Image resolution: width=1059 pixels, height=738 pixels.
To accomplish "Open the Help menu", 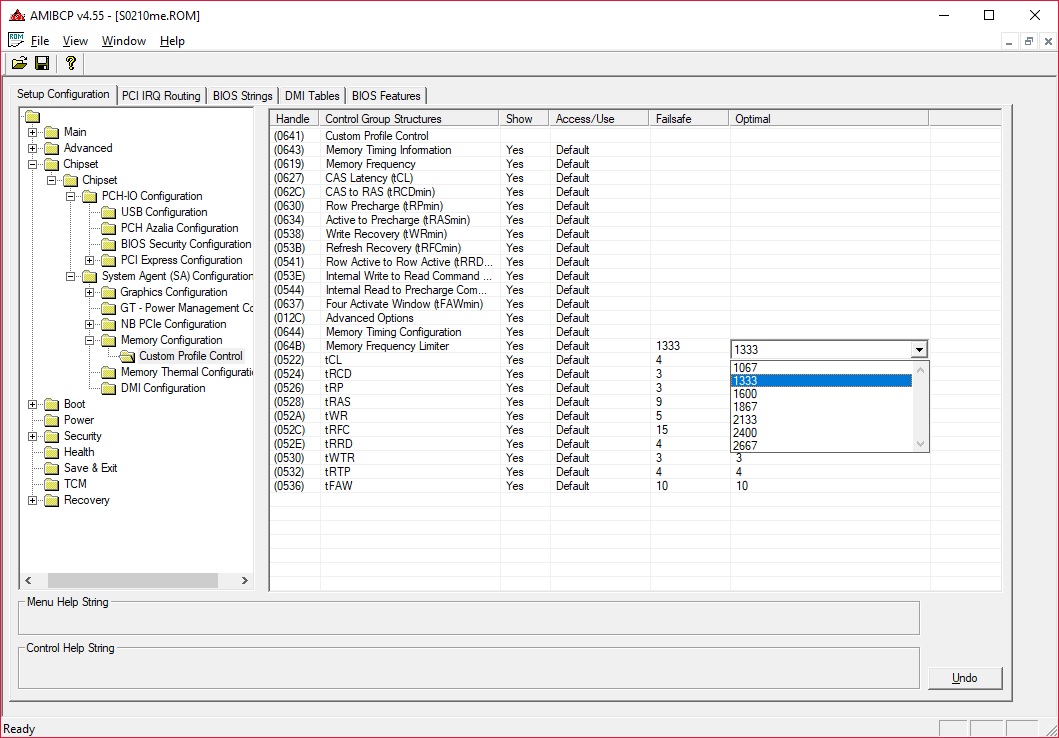I will [172, 41].
